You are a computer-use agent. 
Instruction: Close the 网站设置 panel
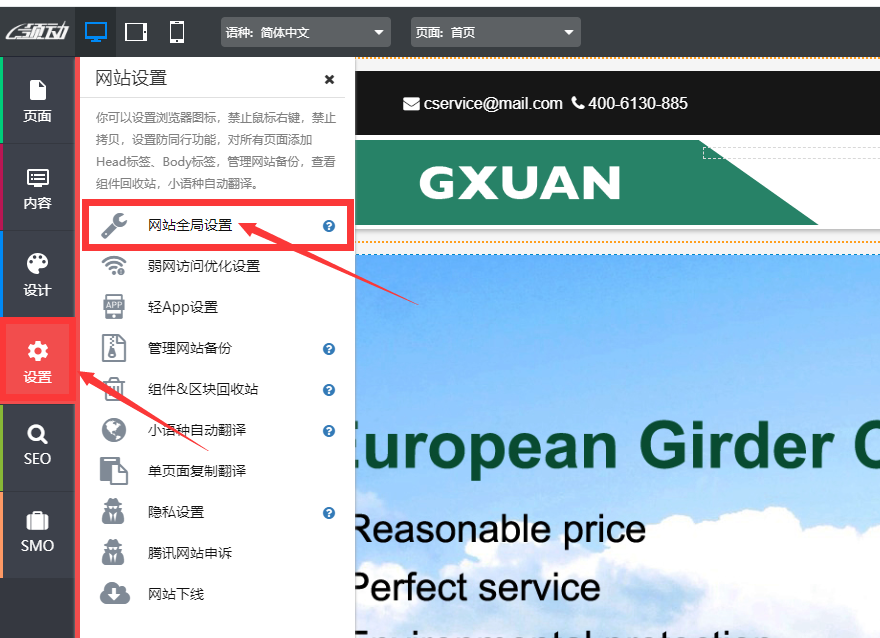(329, 80)
